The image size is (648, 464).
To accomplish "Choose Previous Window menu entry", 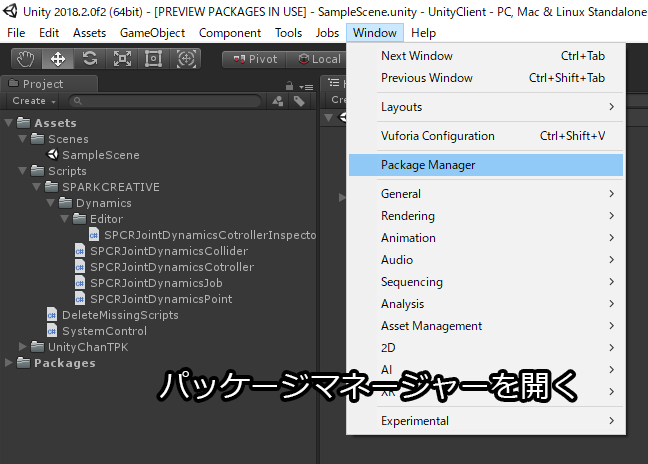I will 486,78.
